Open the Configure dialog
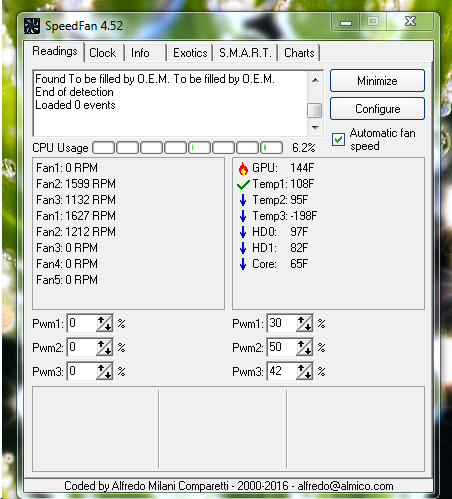Screen dimensions: 452x499 point(377,109)
